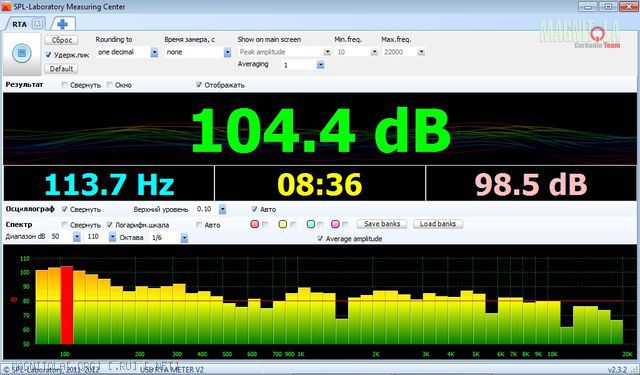Open the Averaging dropdown
The width and height of the screenshot is (640, 375).
pyautogui.click(x=320, y=65)
